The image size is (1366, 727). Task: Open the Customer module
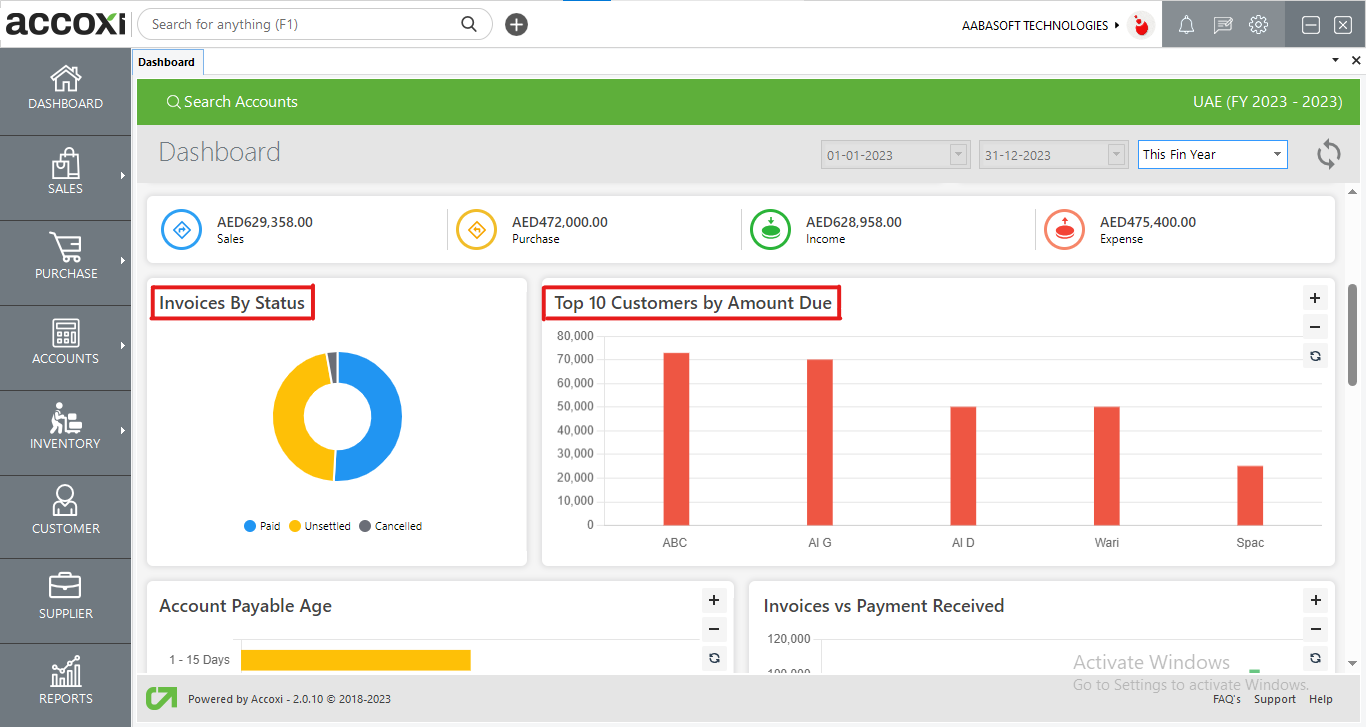(x=65, y=512)
